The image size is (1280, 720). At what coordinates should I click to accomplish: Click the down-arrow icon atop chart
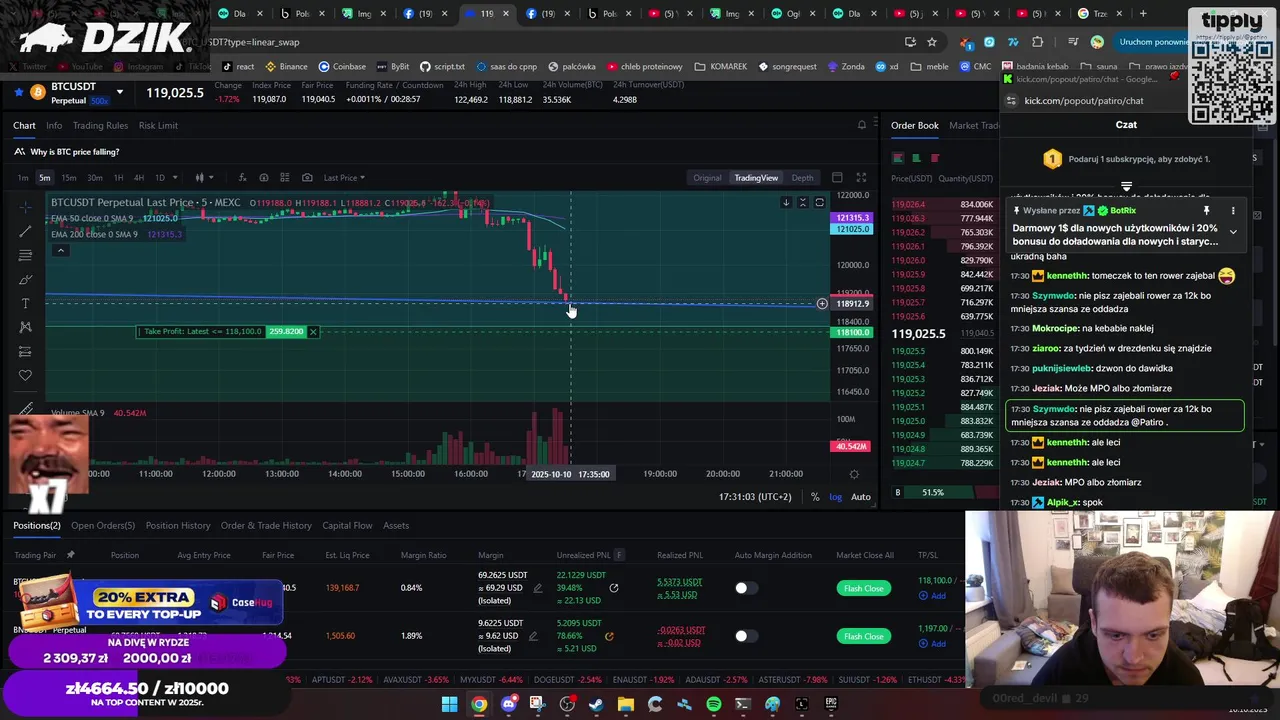coord(786,202)
